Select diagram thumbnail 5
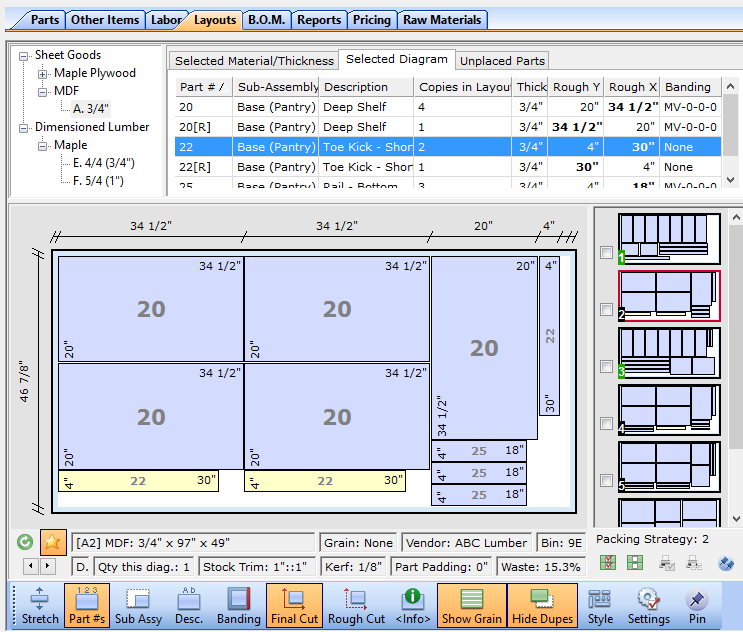The height and width of the screenshot is (632, 743). pyautogui.click(x=669, y=467)
